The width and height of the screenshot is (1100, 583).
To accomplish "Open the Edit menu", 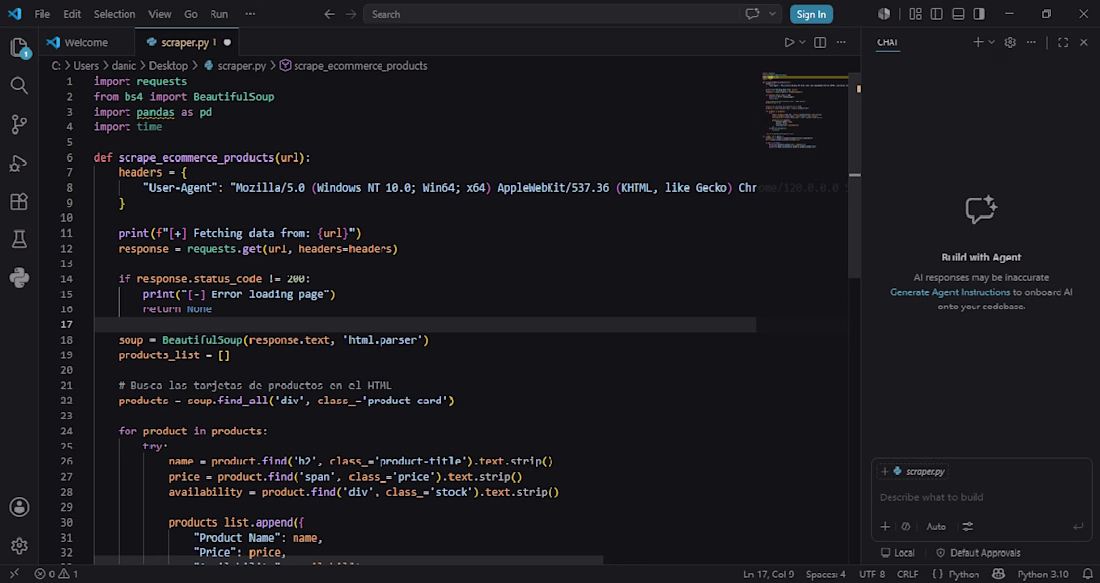I will pos(72,14).
